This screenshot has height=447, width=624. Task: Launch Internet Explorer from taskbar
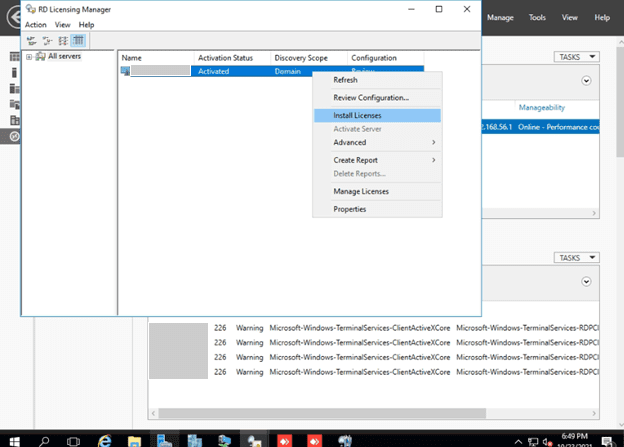105,440
